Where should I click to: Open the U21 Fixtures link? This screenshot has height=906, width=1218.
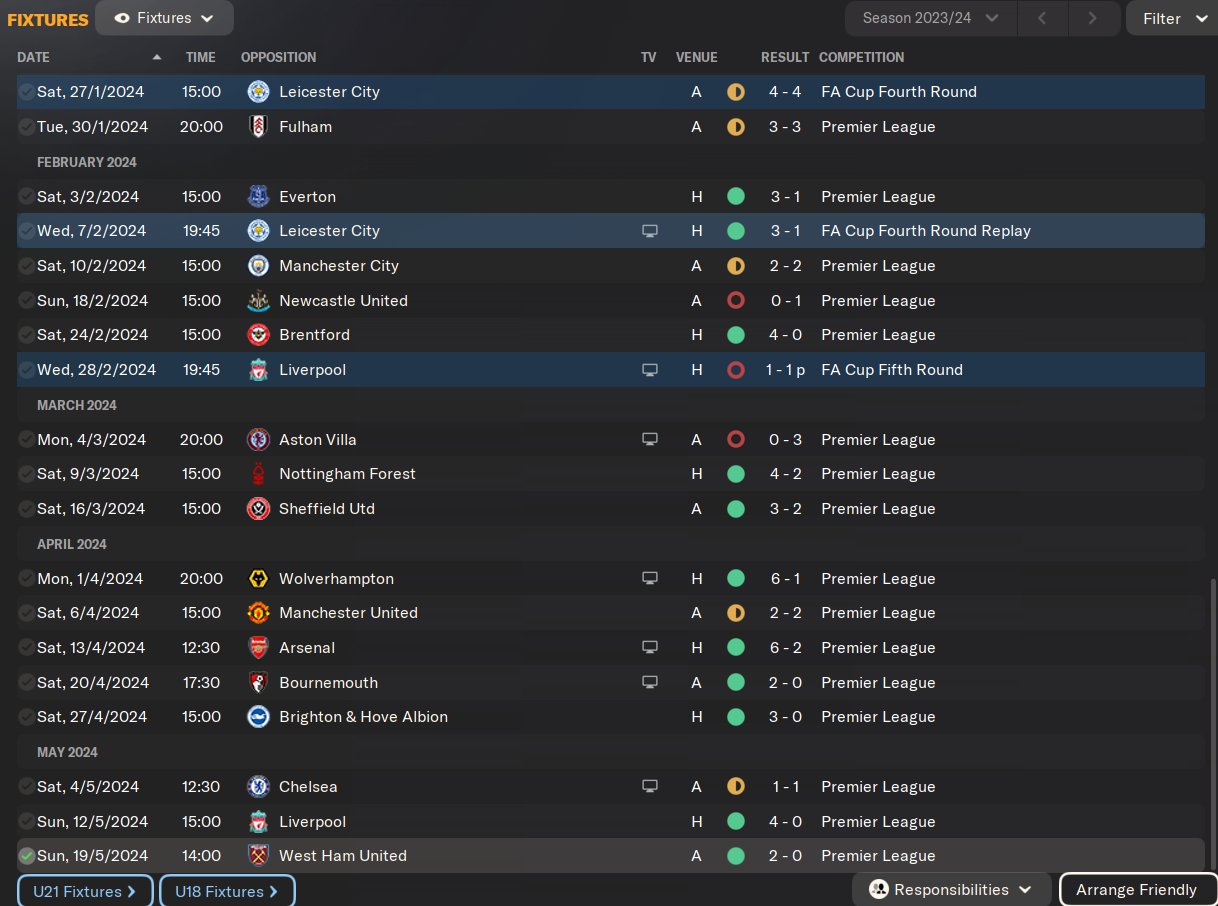pos(85,891)
